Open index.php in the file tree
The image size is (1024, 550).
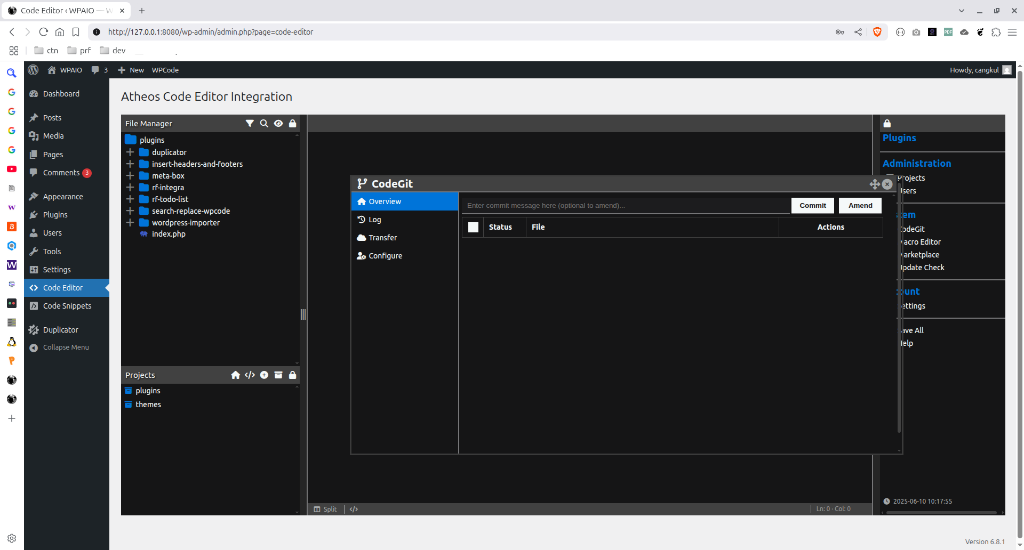click(168, 234)
